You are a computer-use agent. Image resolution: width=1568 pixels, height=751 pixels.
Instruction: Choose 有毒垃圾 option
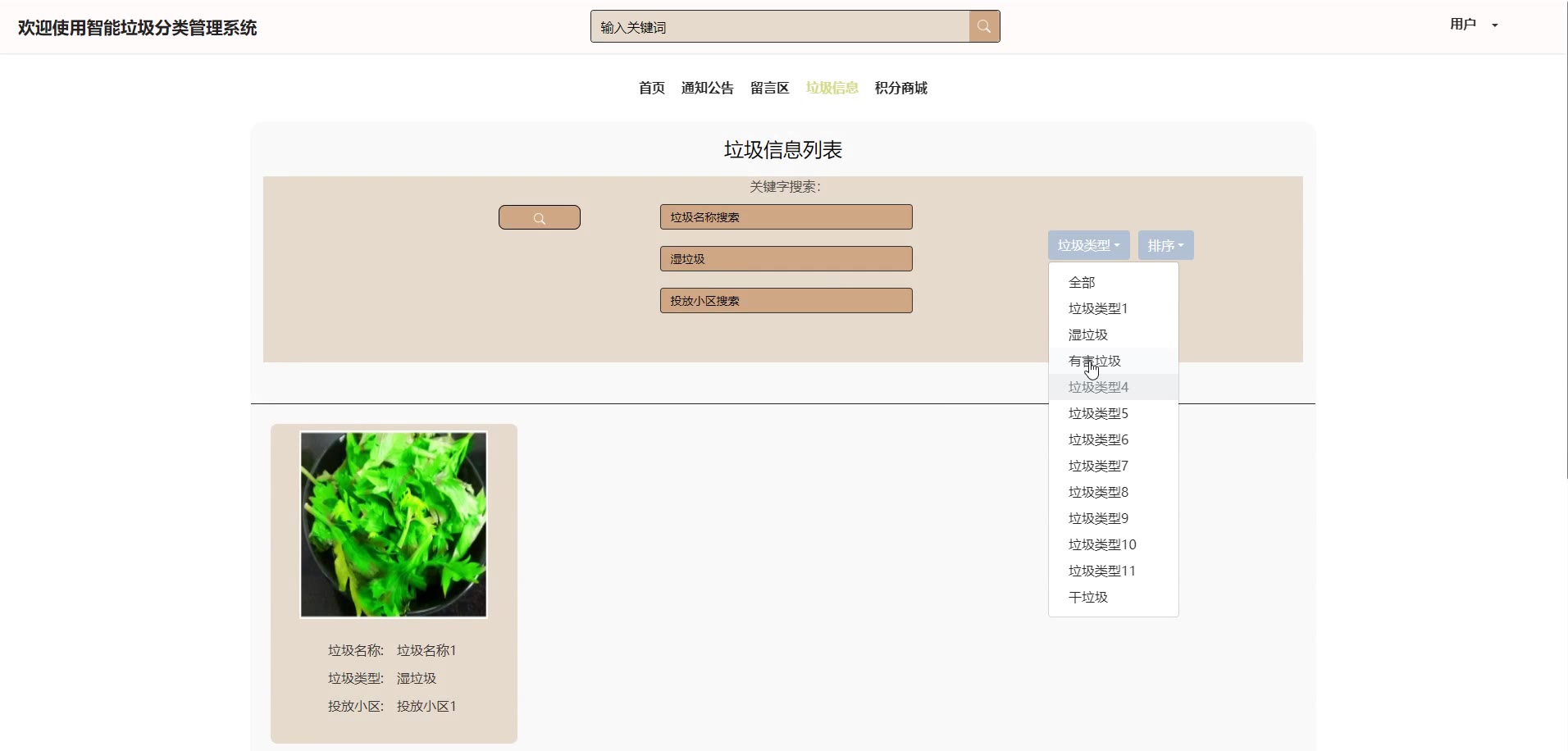(x=1114, y=361)
